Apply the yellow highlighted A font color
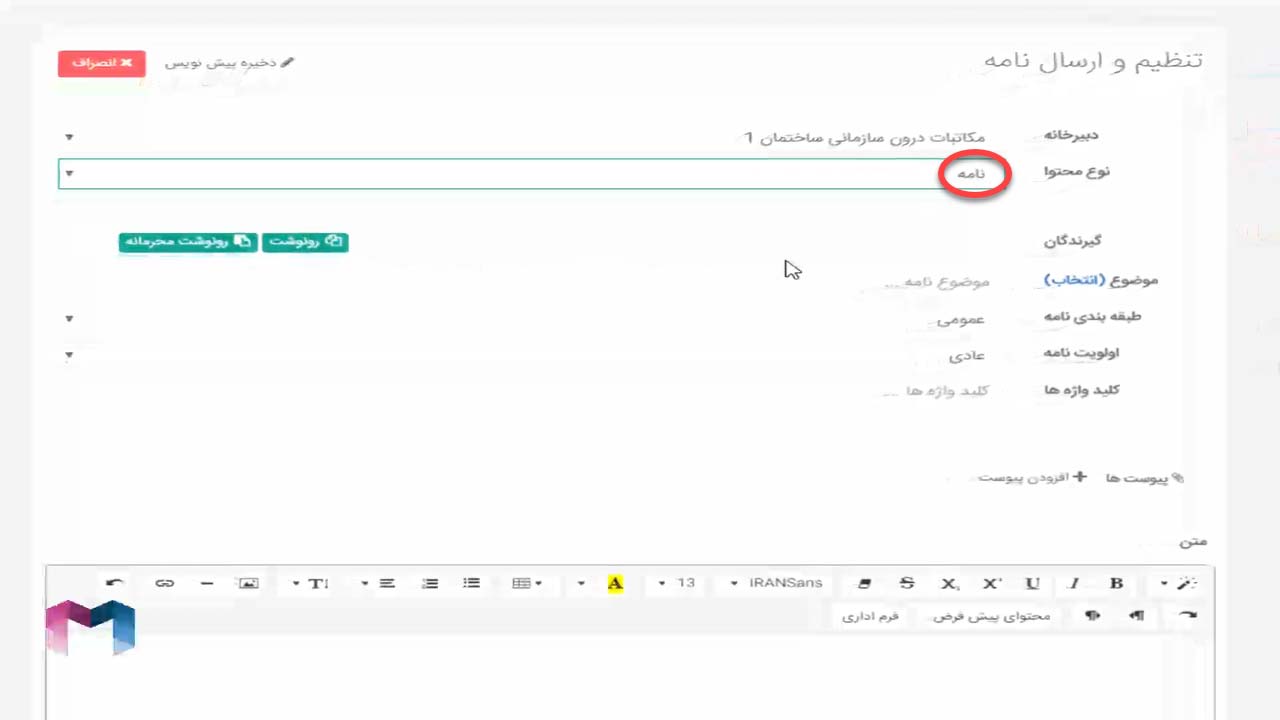The height and width of the screenshot is (720, 1280). point(615,583)
